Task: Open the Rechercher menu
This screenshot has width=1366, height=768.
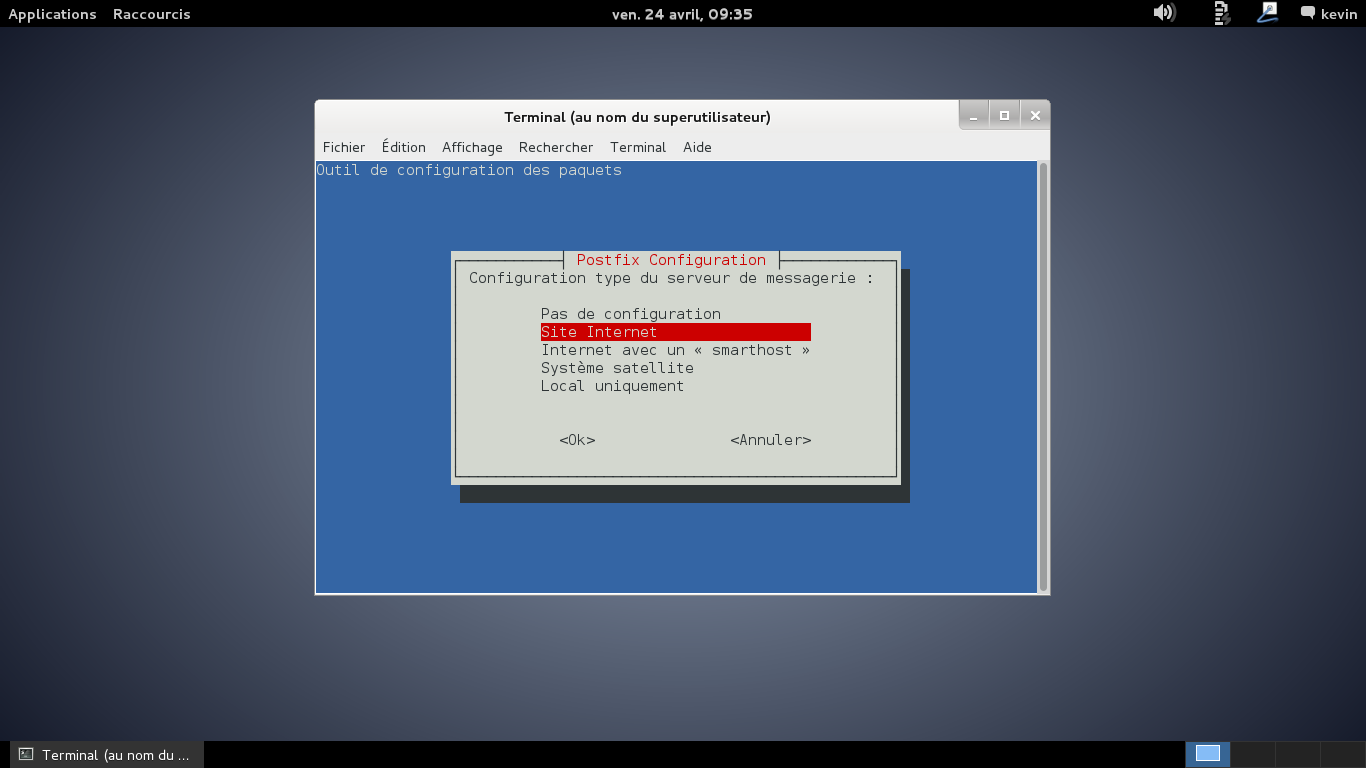Action: tap(556, 147)
